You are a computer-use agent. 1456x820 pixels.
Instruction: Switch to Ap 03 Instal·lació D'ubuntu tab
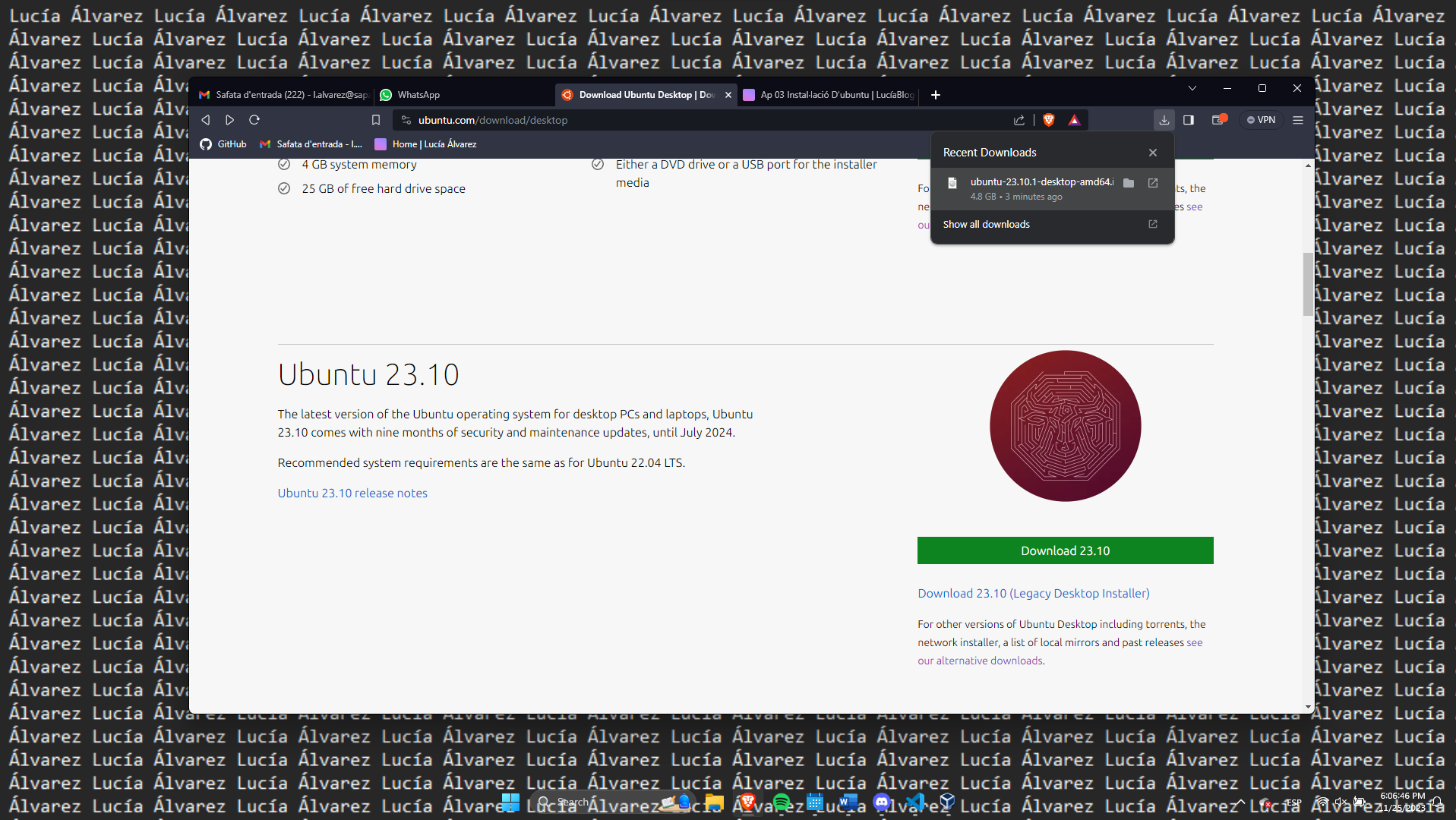coord(835,95)
